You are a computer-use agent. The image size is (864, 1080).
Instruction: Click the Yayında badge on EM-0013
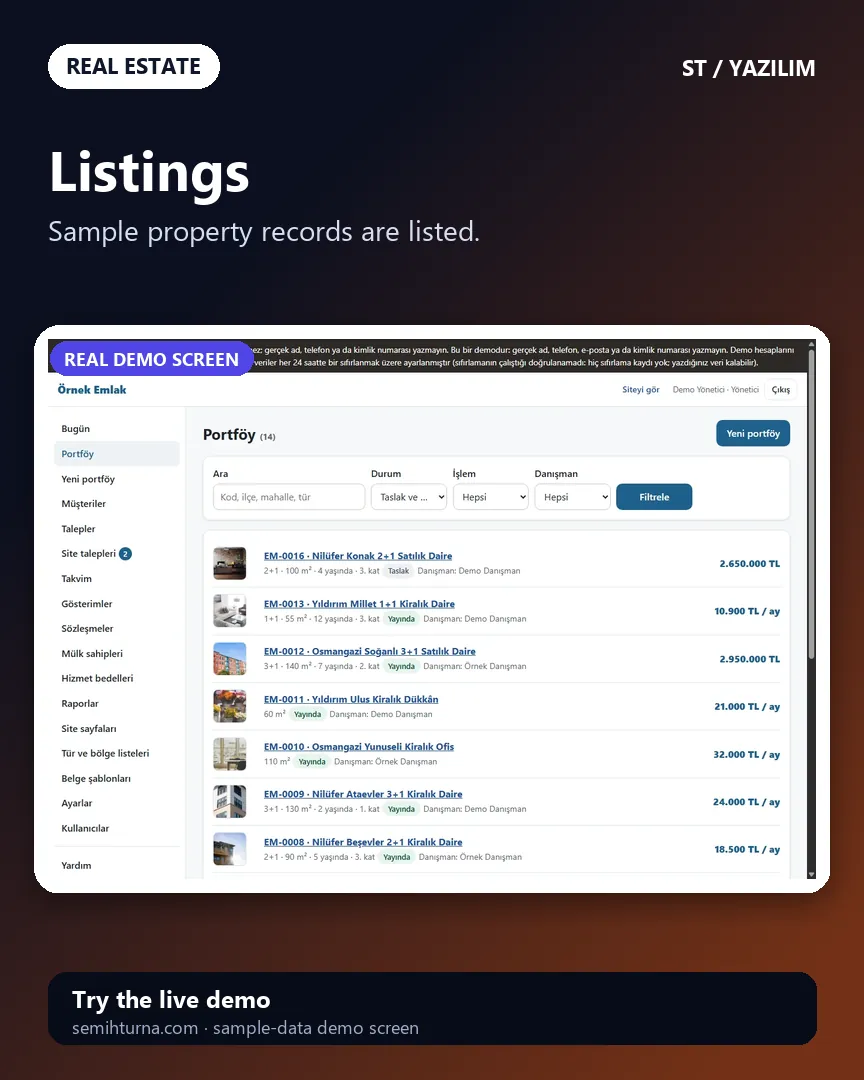point(401,619)
